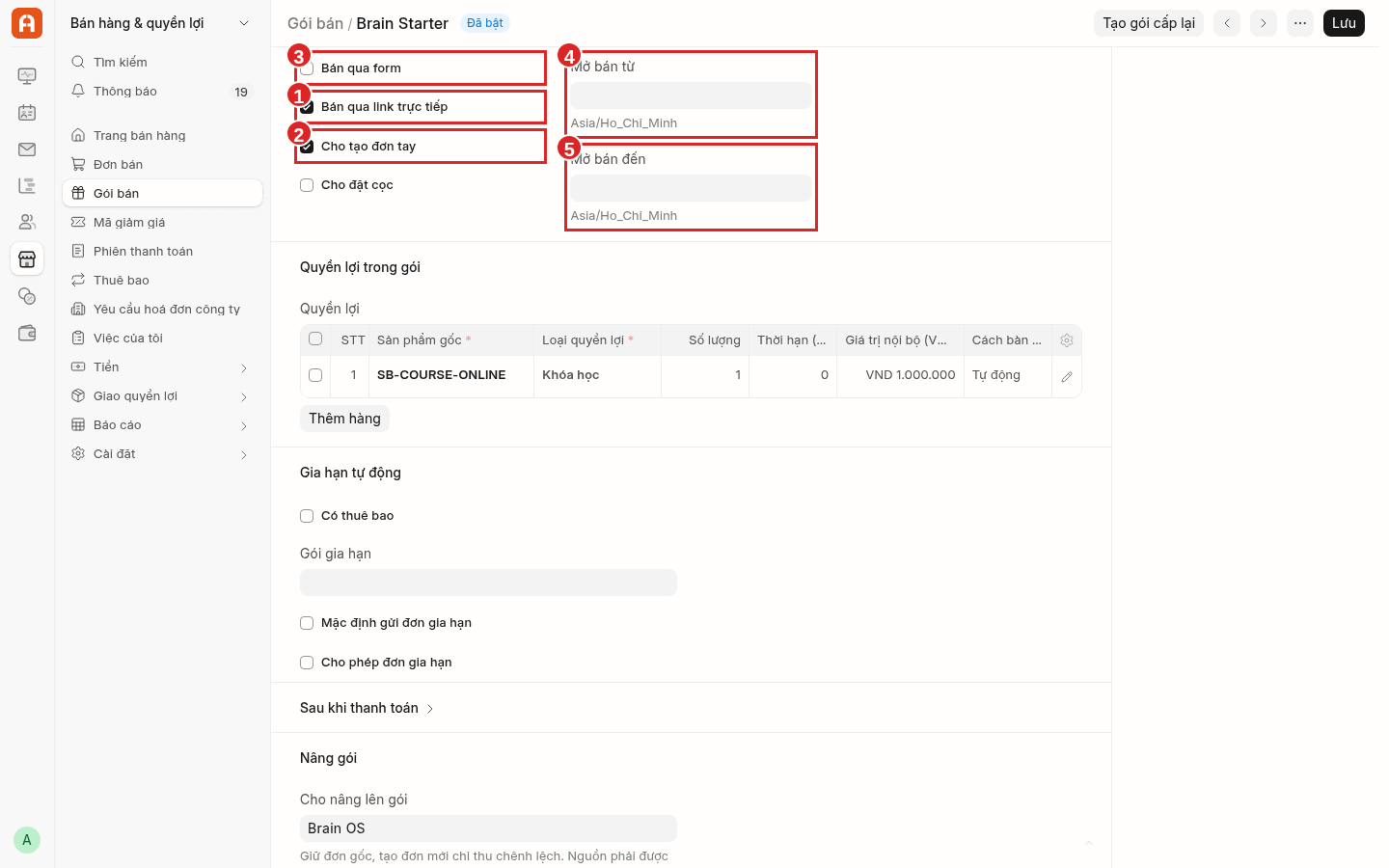
Task: Open Tìm kiếm search
Action: click(162, 62)
